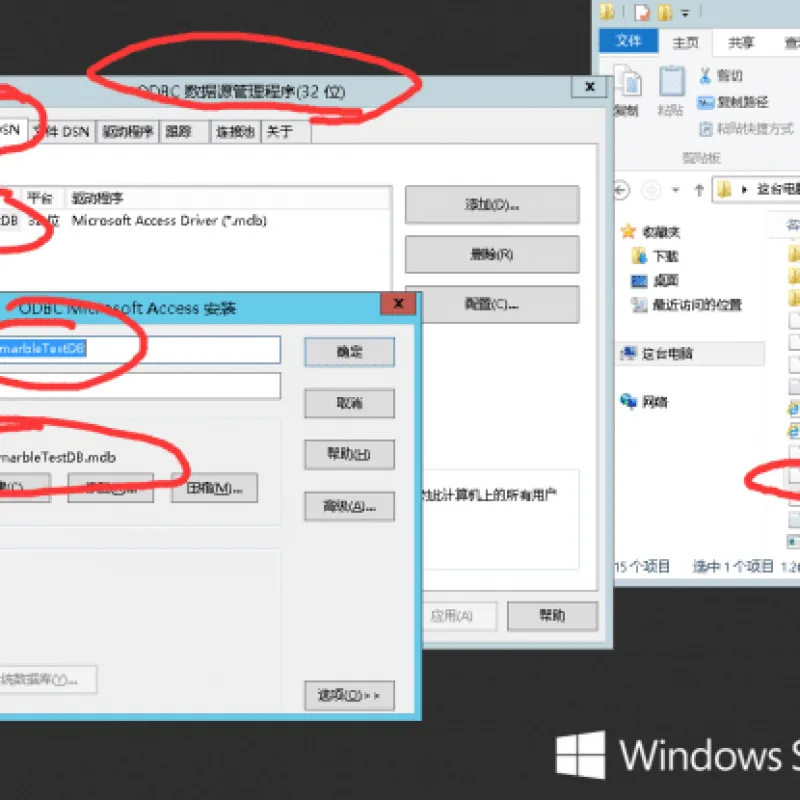Click 帮助 button in ODBC administrator
The width and height of the screenshot is (800, 800).
click(553, 616)
